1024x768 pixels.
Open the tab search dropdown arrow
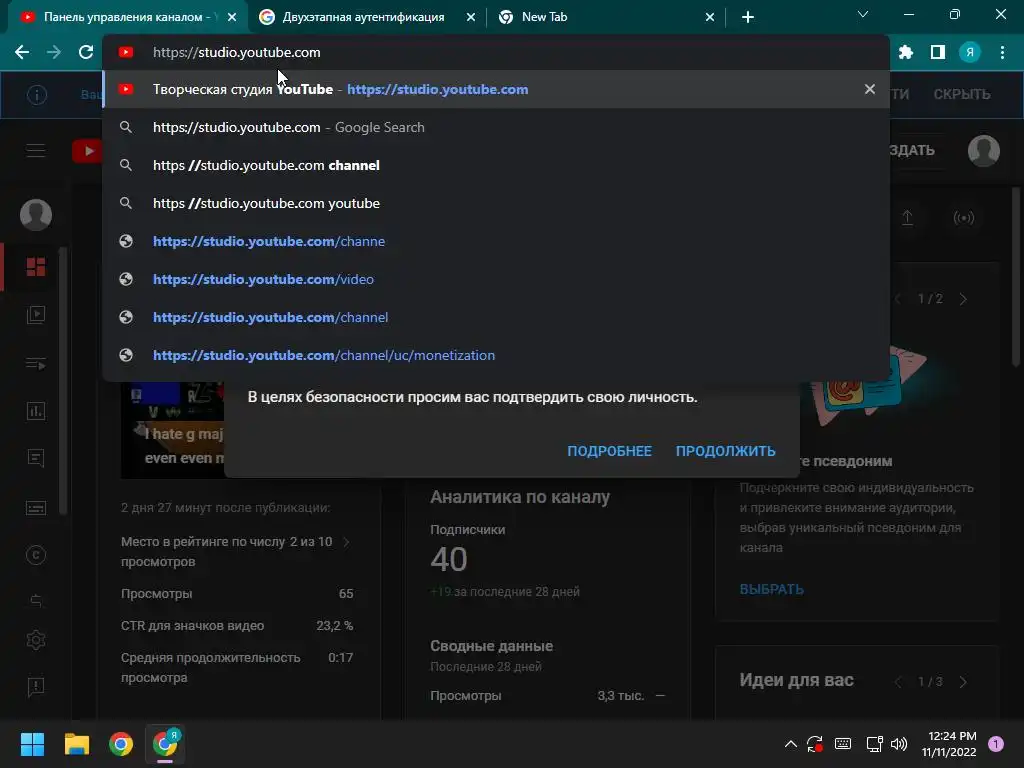coord(863,14)
